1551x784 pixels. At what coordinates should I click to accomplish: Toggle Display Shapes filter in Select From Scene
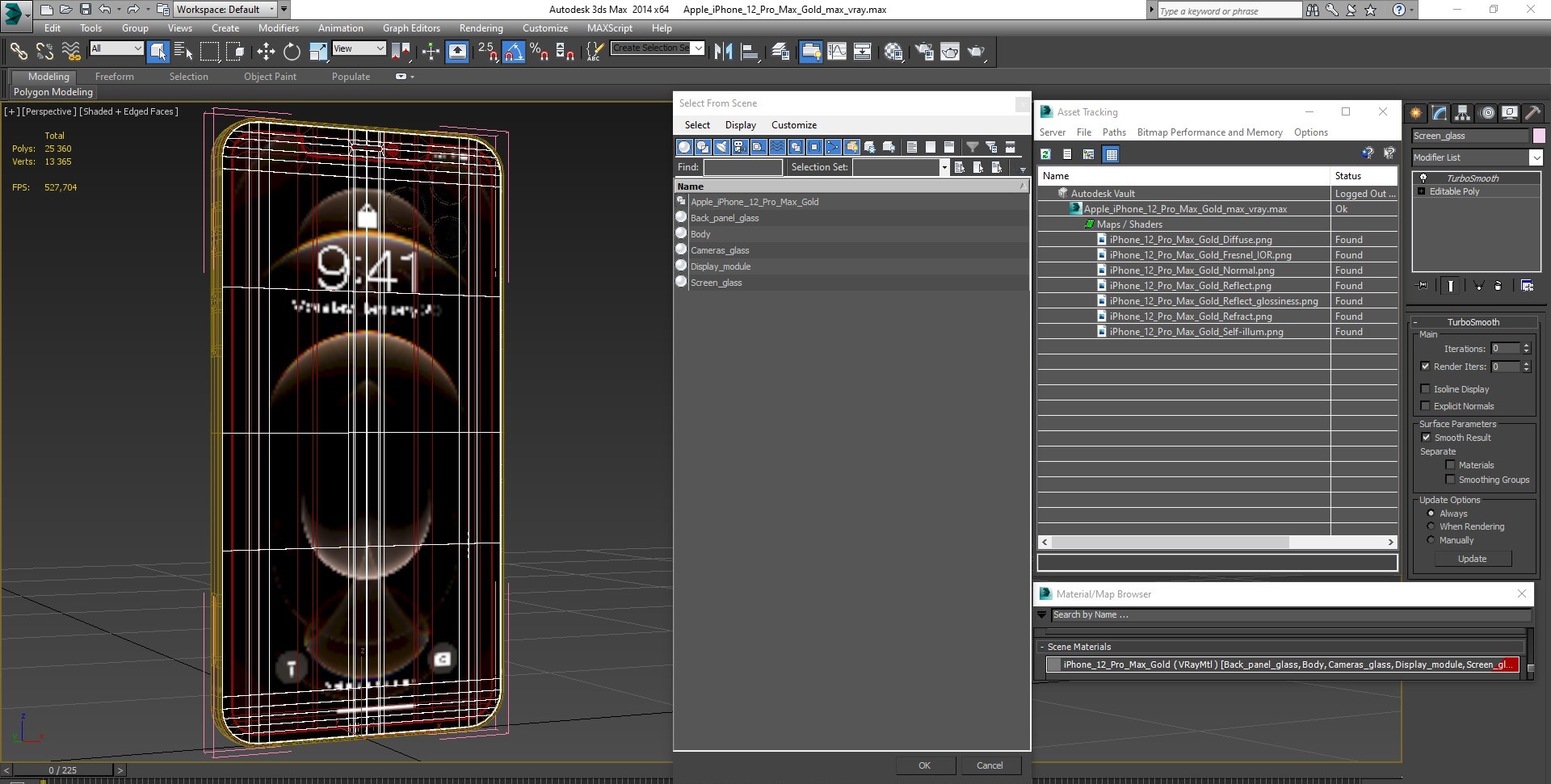[703, 147]
